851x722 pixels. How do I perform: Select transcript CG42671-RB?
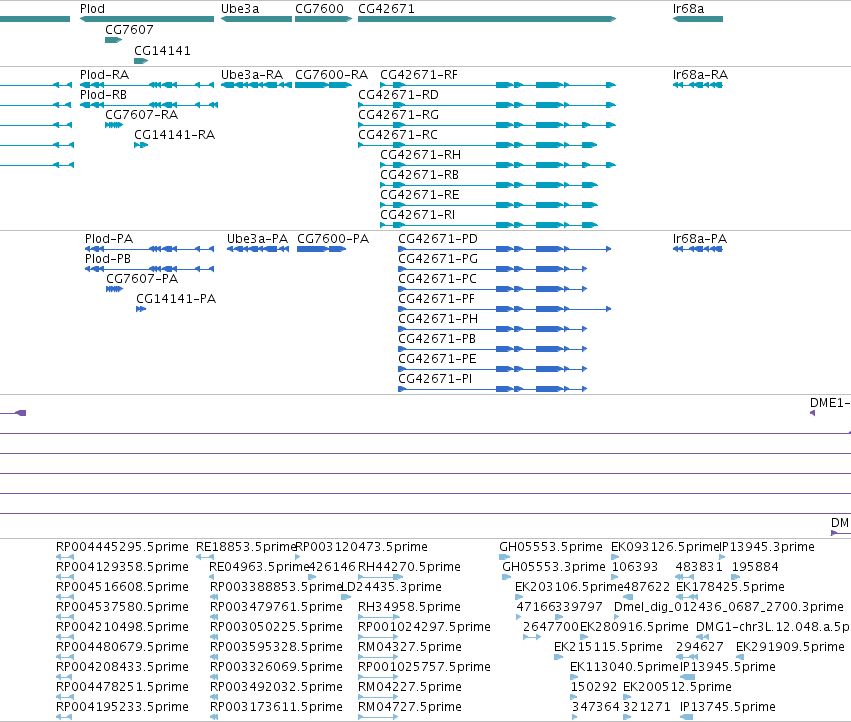click(419, 175)
